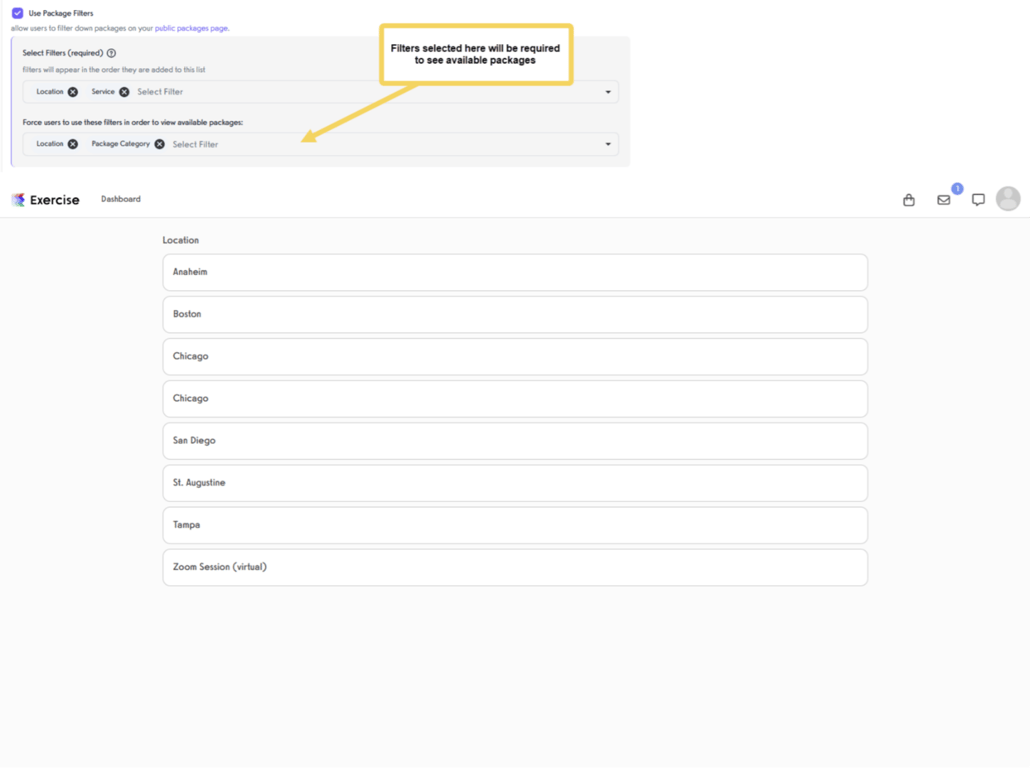The height and width of the screenshot is (768, 1030).
Task: Select the Boston location
Action: [515, 314]
